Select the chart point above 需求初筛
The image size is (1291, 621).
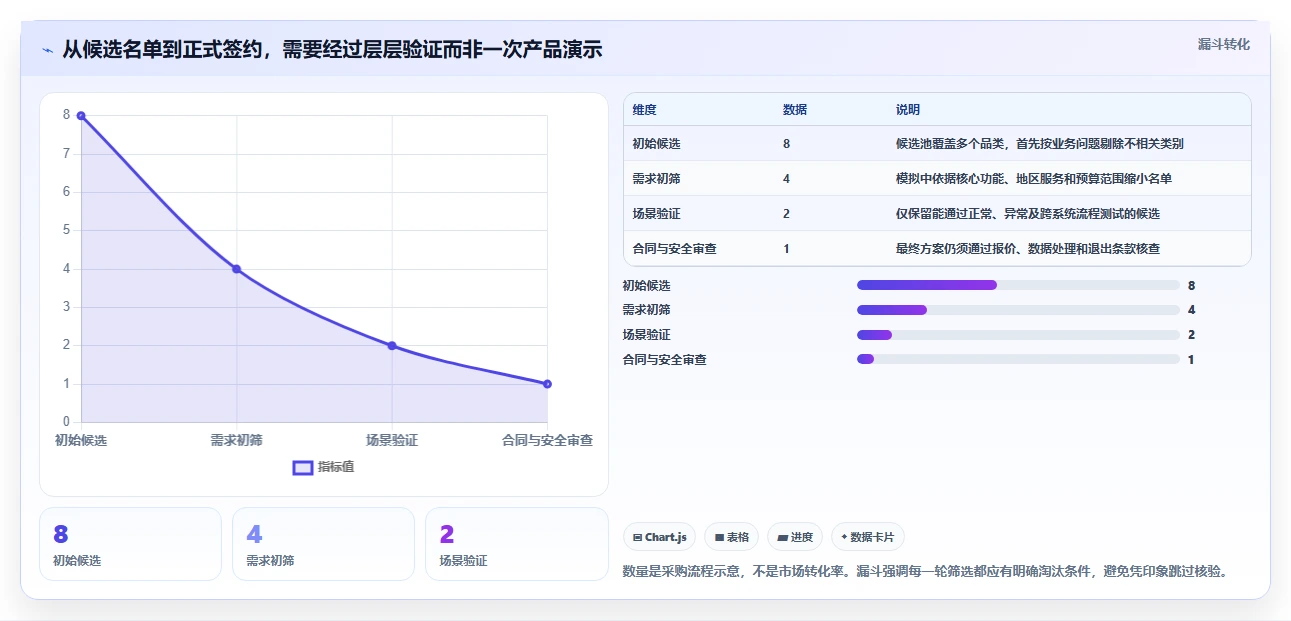point(237,269)
